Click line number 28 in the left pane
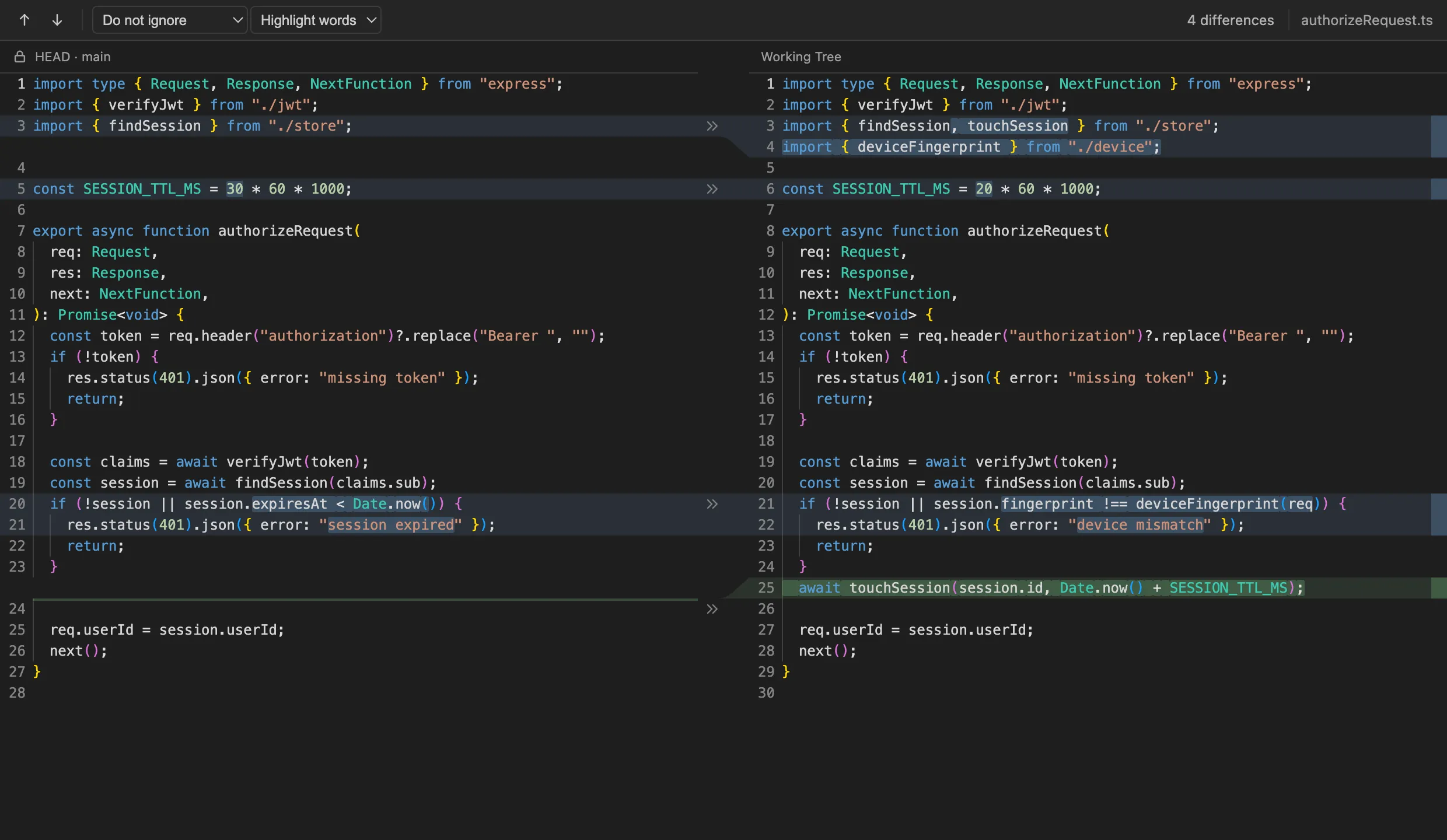Viewport: 1447px width, 840px height. 18,693
